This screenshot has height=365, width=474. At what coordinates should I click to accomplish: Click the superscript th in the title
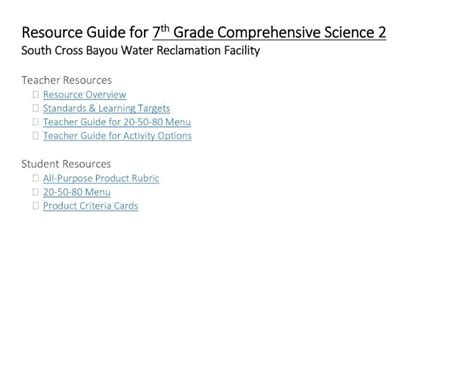pos(165,29)
